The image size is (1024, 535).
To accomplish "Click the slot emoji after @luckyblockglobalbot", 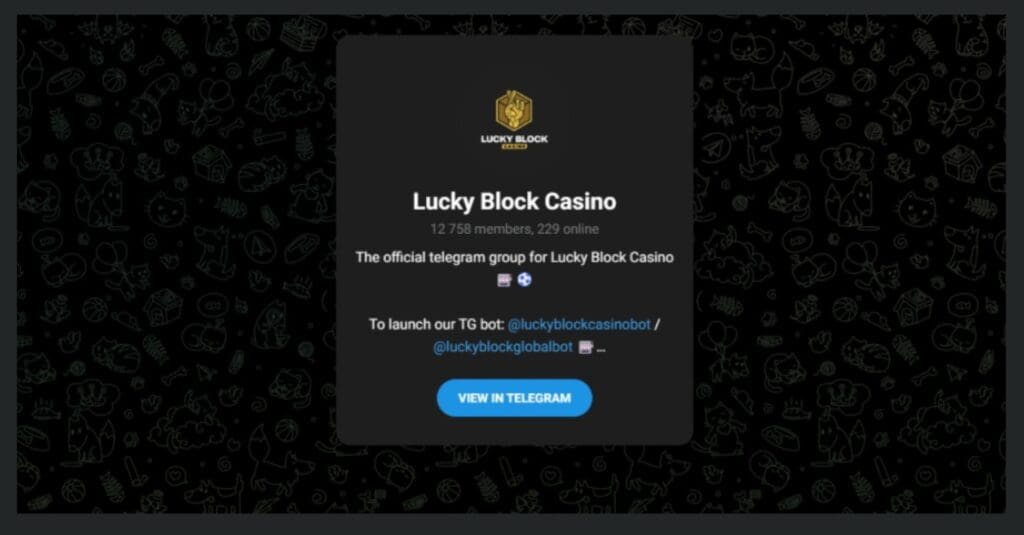I will coord(586,348).
